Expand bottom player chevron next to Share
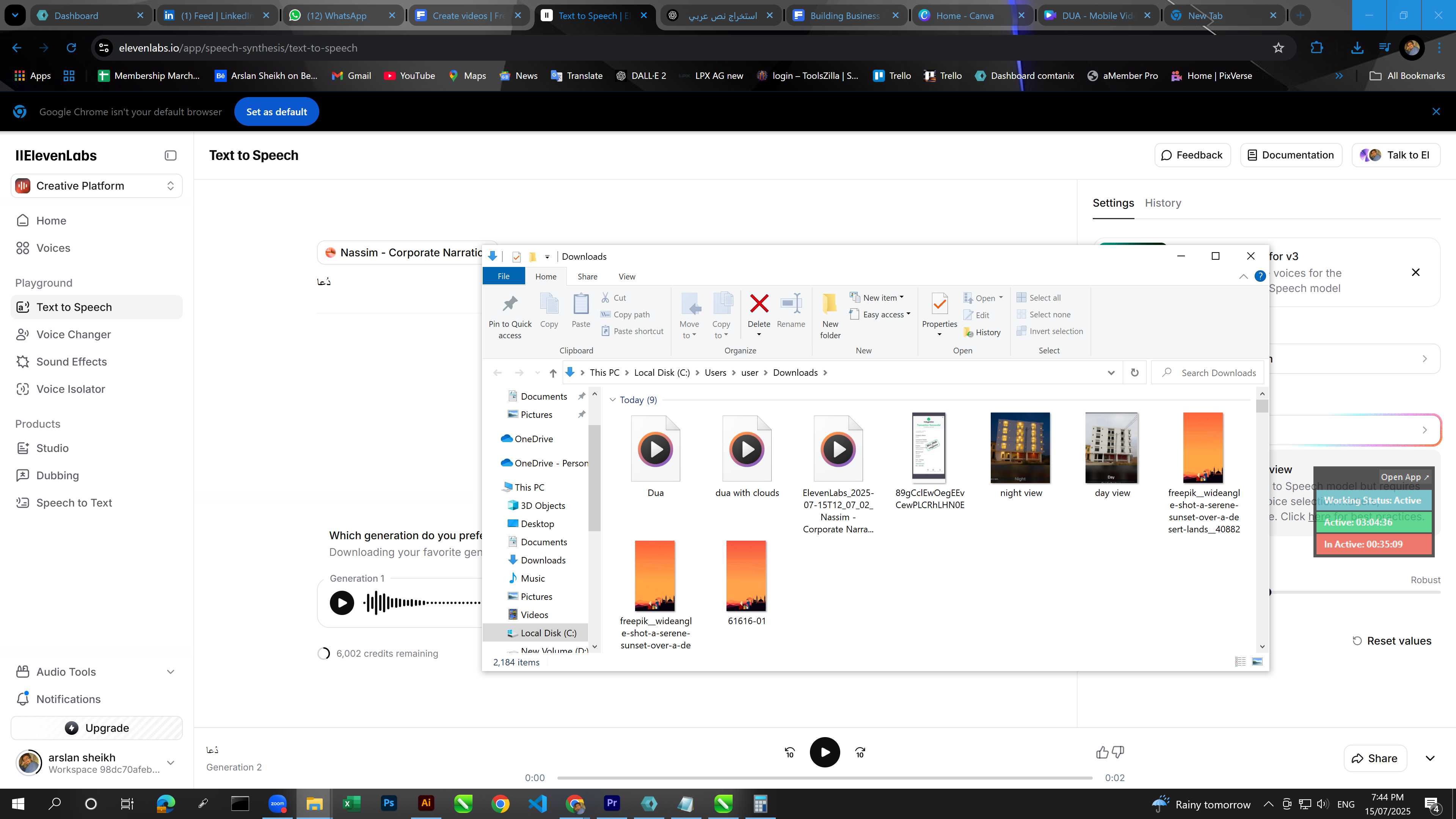The height and width of the screenshot is (819, 1456). click(1429, 758)
